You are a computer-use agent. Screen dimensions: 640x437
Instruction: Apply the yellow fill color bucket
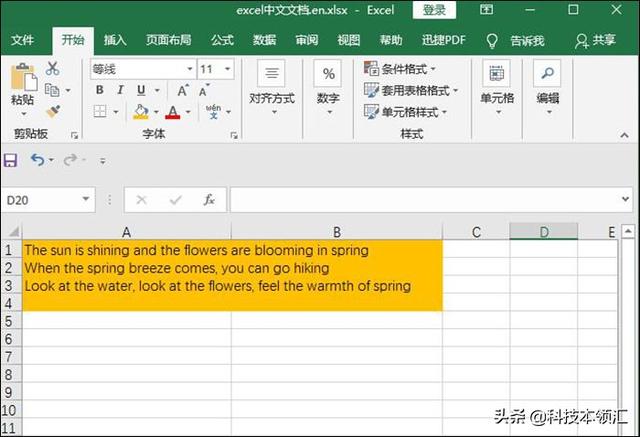pos(141,111)
